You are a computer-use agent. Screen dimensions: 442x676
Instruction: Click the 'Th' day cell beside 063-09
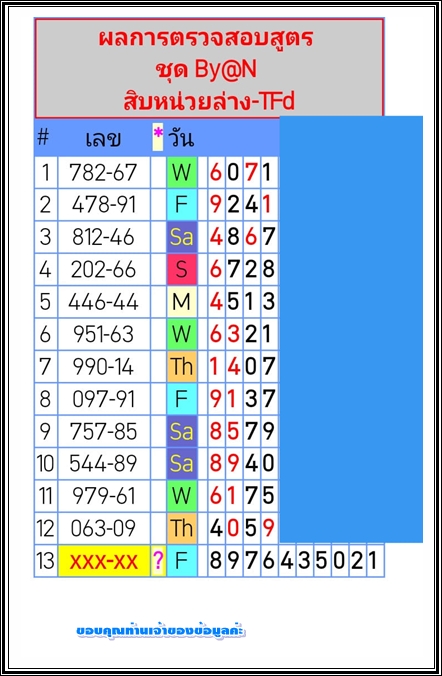click(182, 529)
